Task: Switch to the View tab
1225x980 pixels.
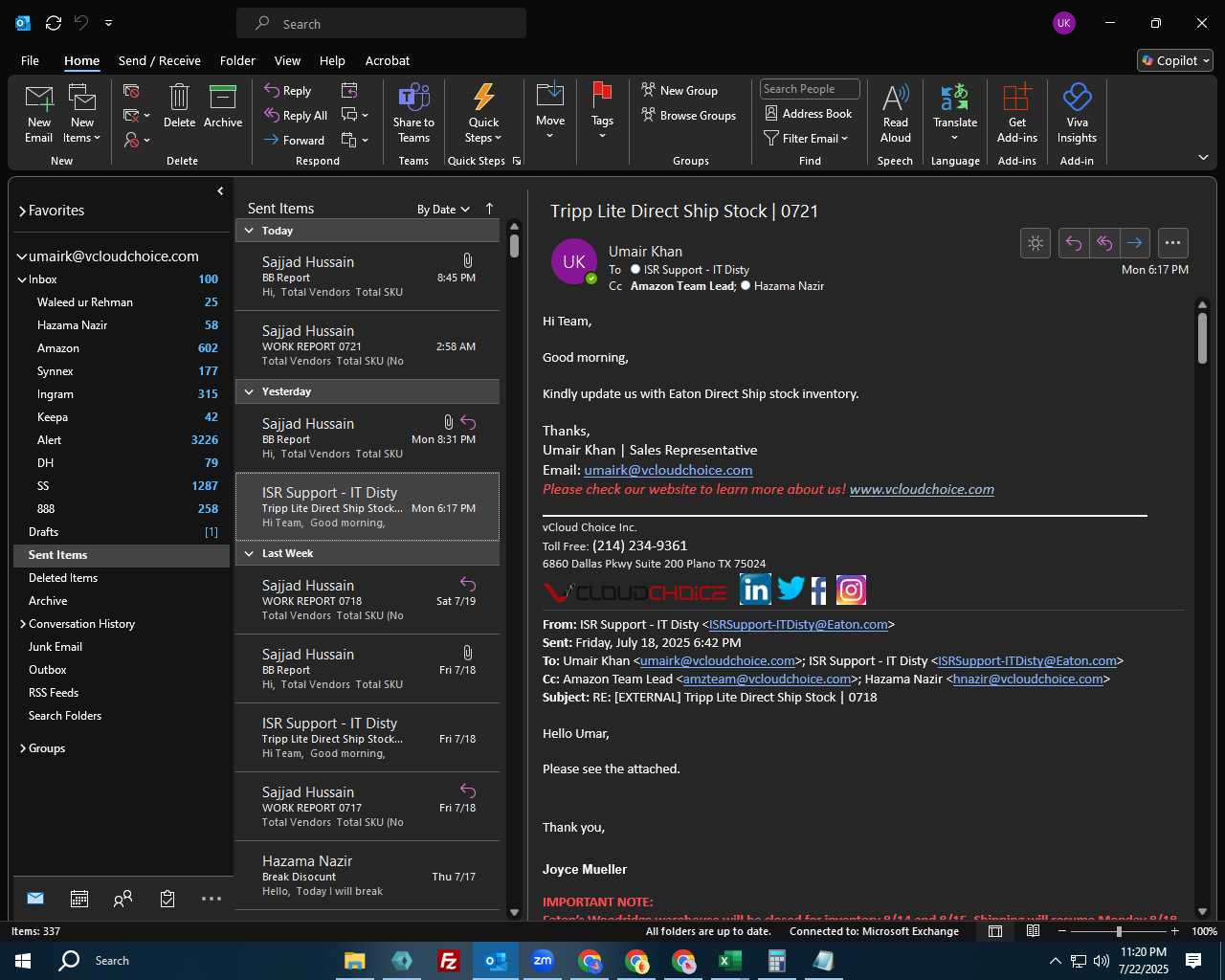Action: click(x=287, y=60)
